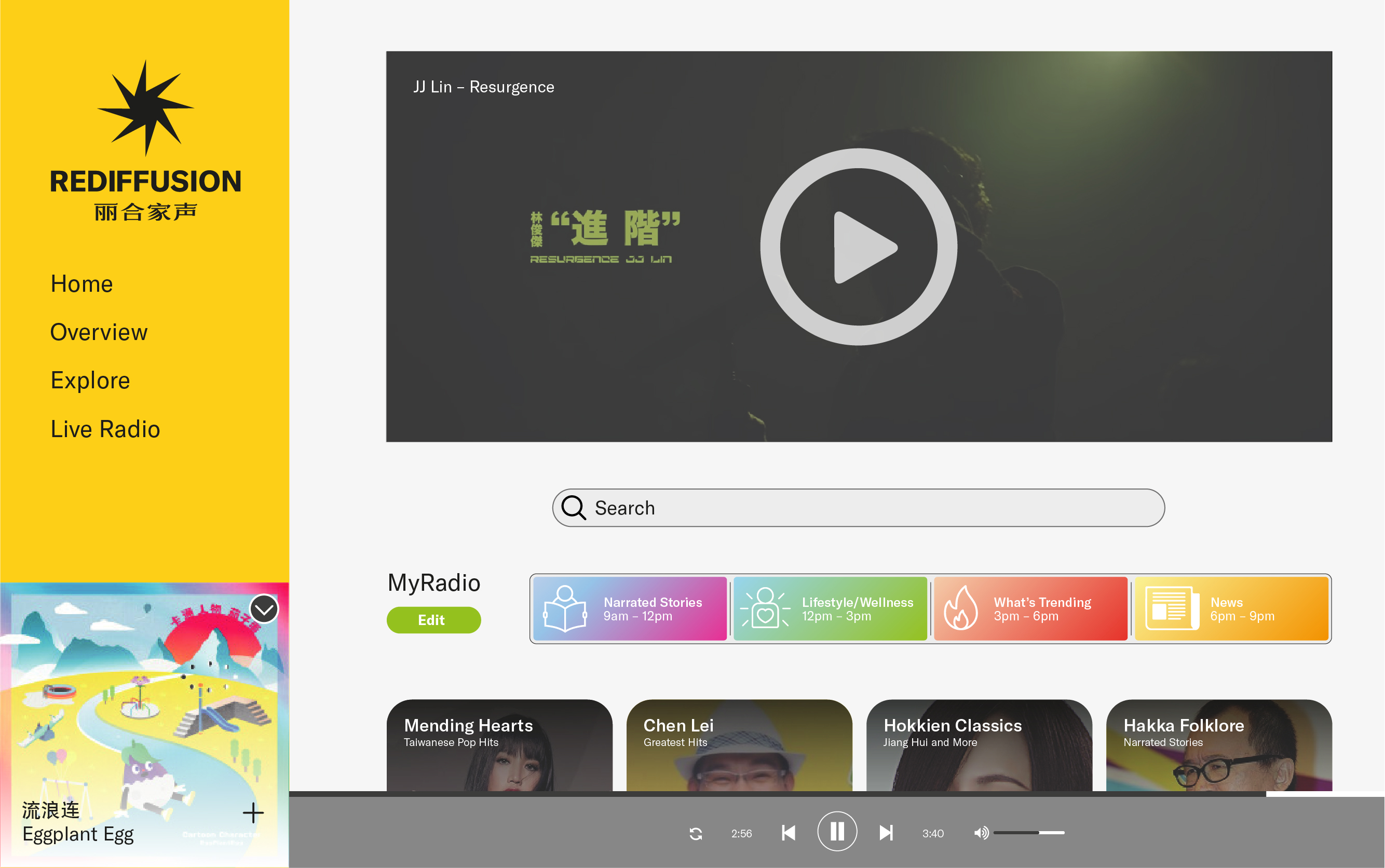The image size is (1385, 868).
Task: Go to Overview in the sidebar
Action: coord(99,332)
